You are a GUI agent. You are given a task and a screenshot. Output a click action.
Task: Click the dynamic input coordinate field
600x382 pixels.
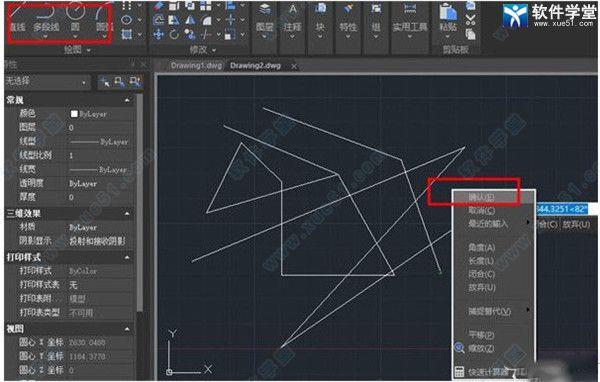coord(561,209)
